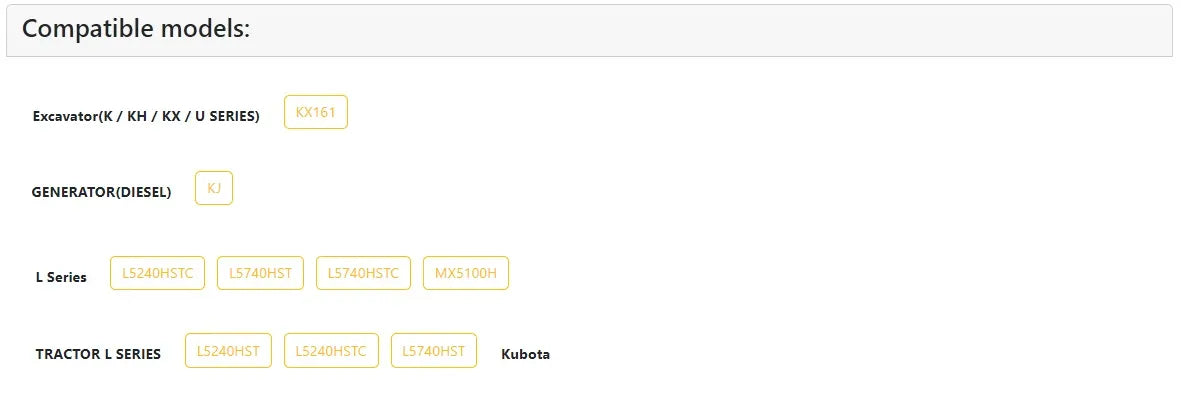
Task: Click the TRACTOR L SERIES category label
Action: click(98, 355)
